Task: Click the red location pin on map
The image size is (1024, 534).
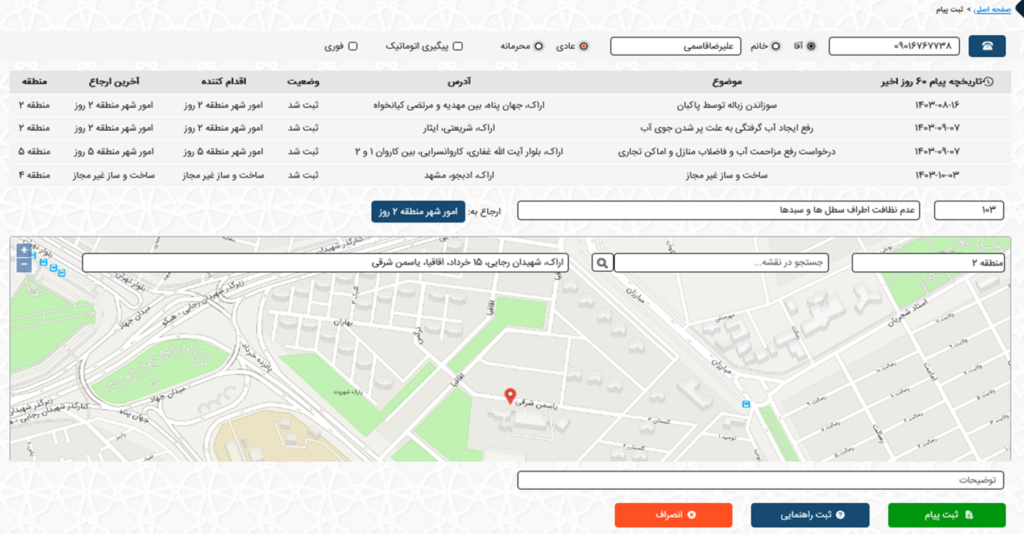Action: [x=510, y=396]
